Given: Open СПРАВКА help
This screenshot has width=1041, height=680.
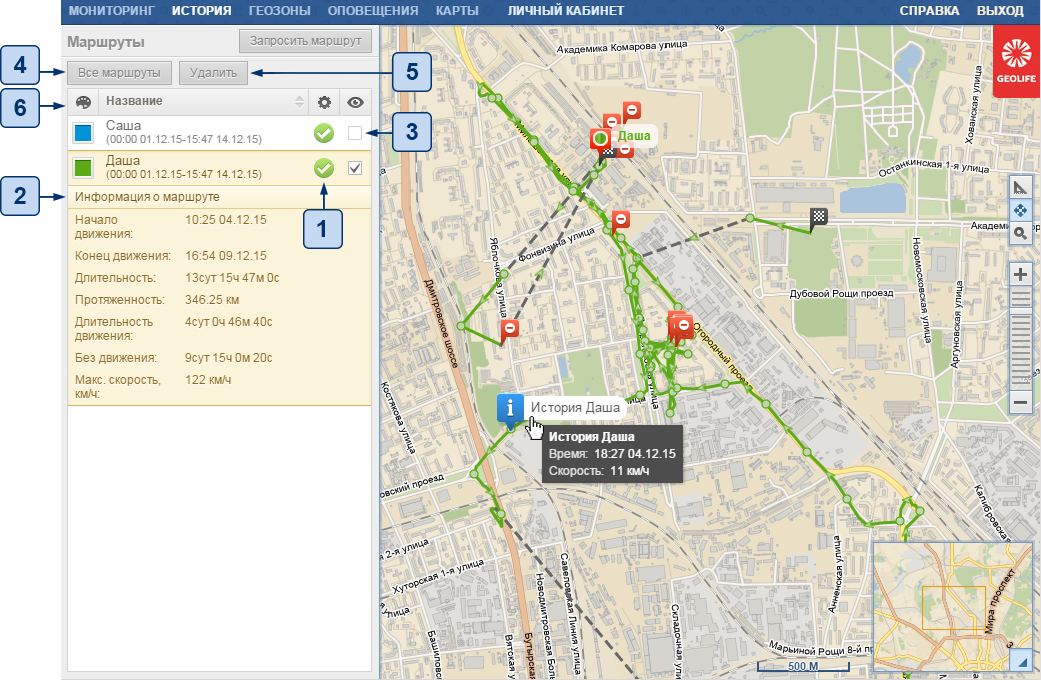Looking at the screenshot, I should (929, 11).
